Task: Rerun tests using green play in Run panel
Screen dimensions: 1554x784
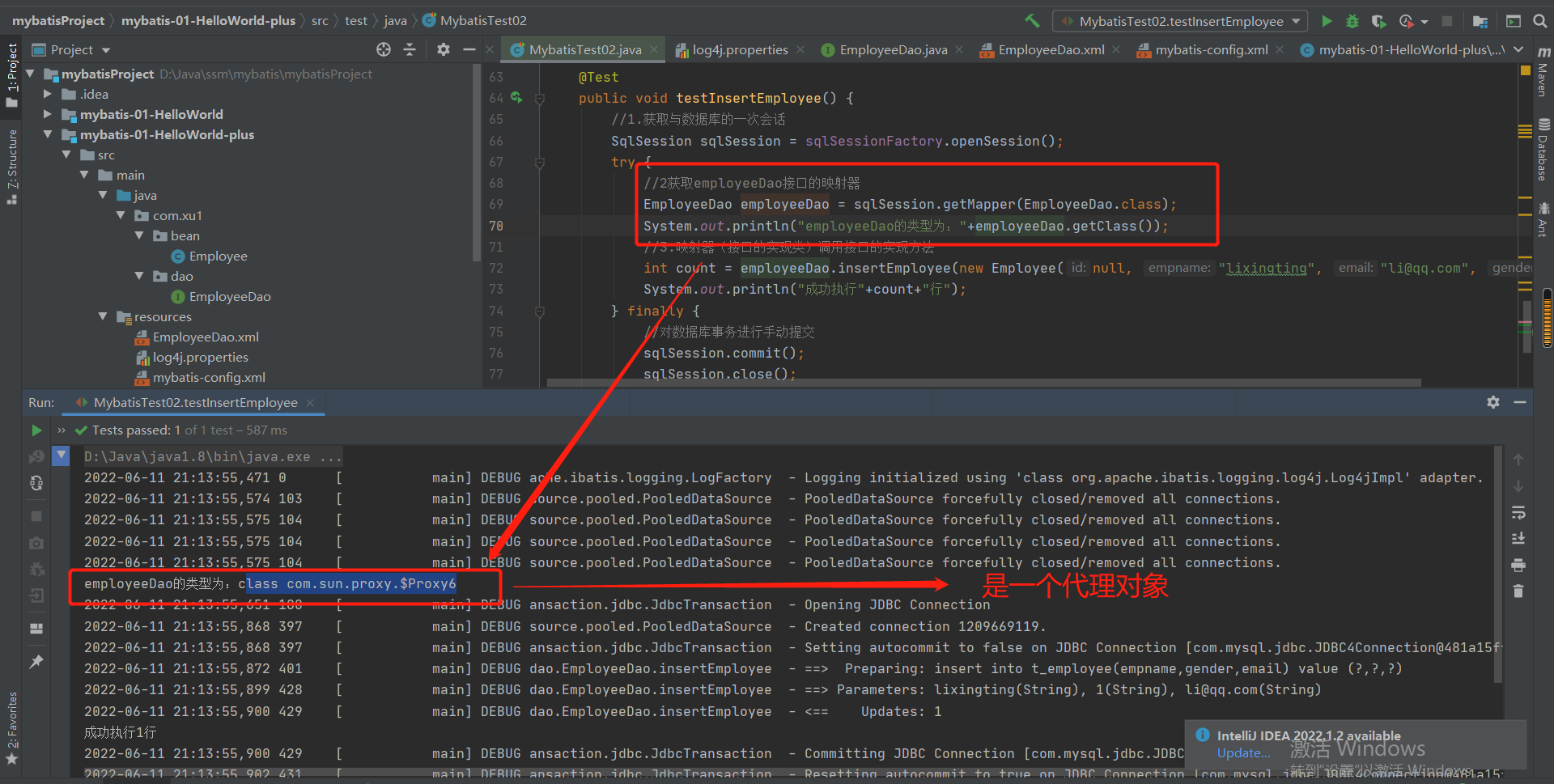Action: 36,430
